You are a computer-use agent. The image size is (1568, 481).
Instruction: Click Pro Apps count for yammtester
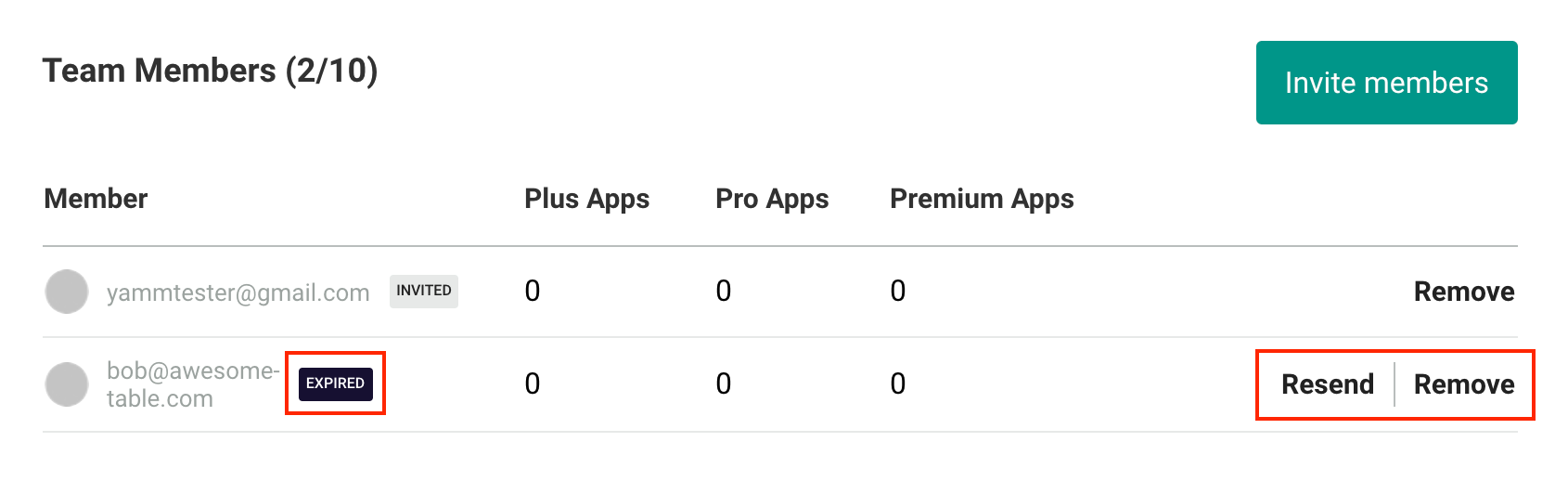coord(724,292)
